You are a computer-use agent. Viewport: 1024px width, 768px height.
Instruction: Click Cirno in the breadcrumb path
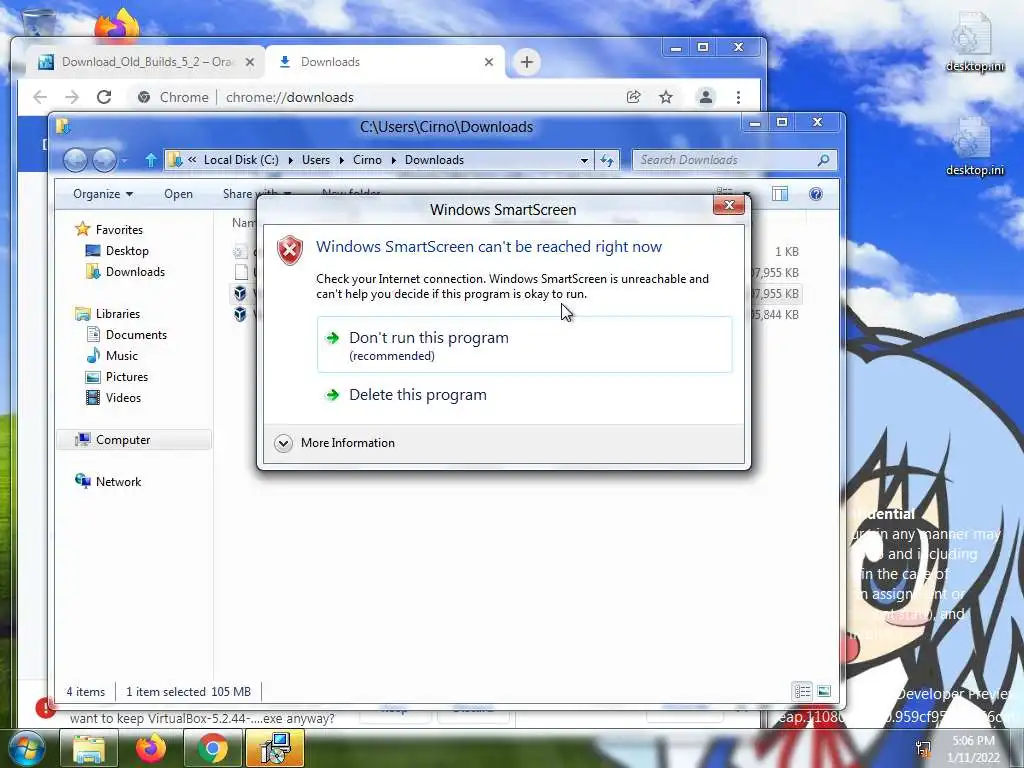[x=367, y=160]
